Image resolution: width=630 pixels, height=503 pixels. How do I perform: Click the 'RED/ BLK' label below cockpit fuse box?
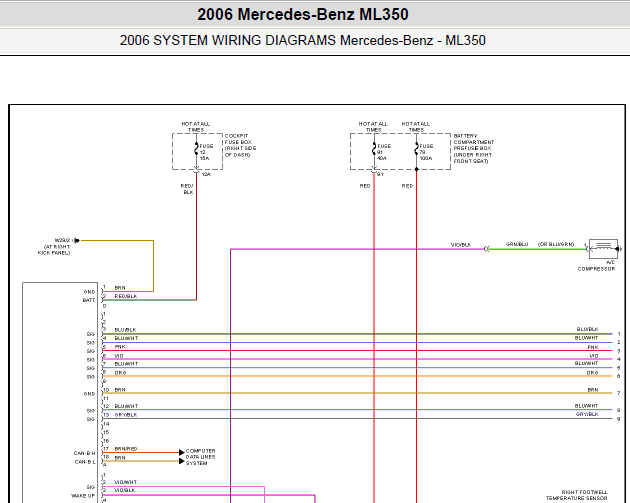click(x=187, y=189)
